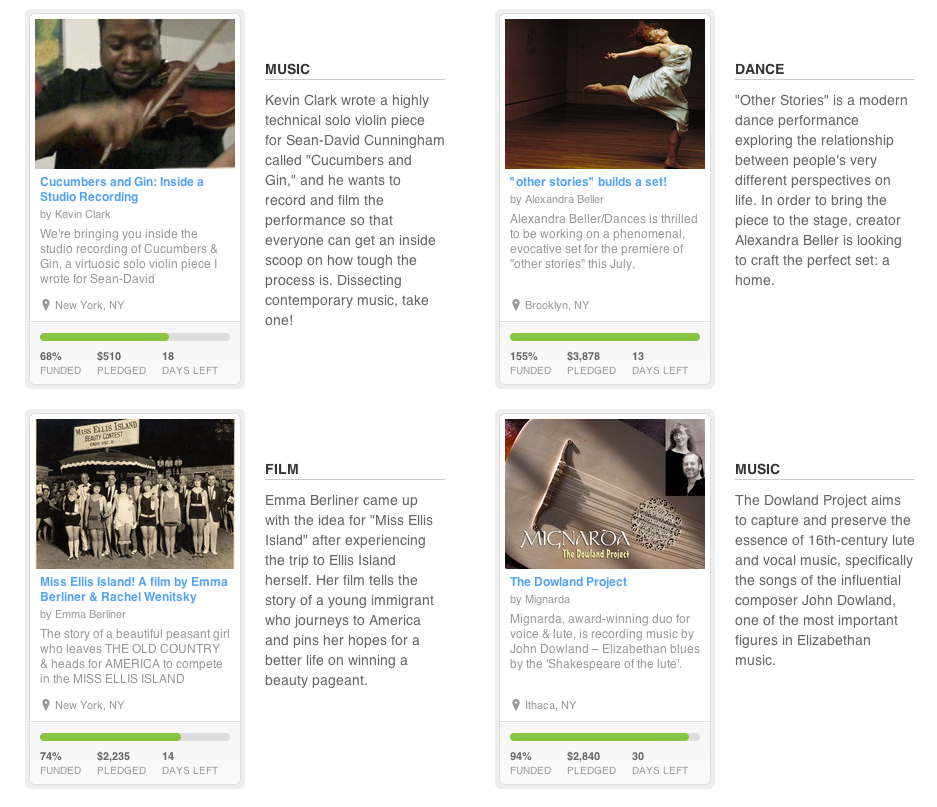Click the location pin icon beside New York, NY on the Miss Ellis Island card

pyautogui.click(x=46, y=705)
